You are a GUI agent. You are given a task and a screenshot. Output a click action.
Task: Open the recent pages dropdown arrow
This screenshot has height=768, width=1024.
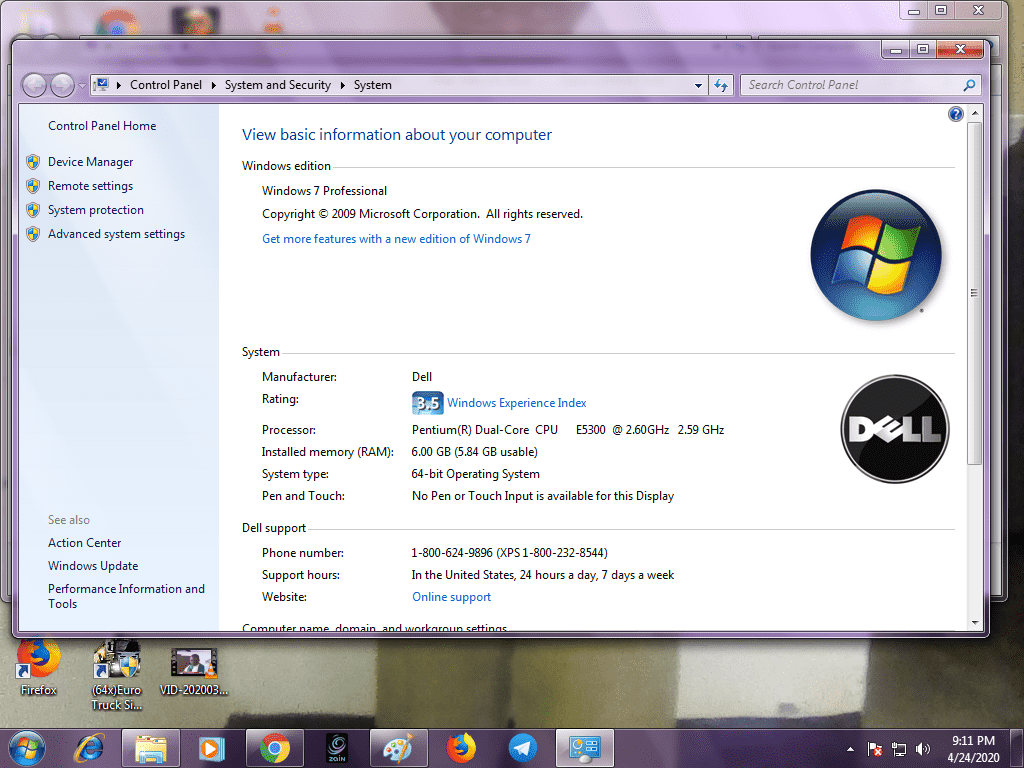click(82, 86)
